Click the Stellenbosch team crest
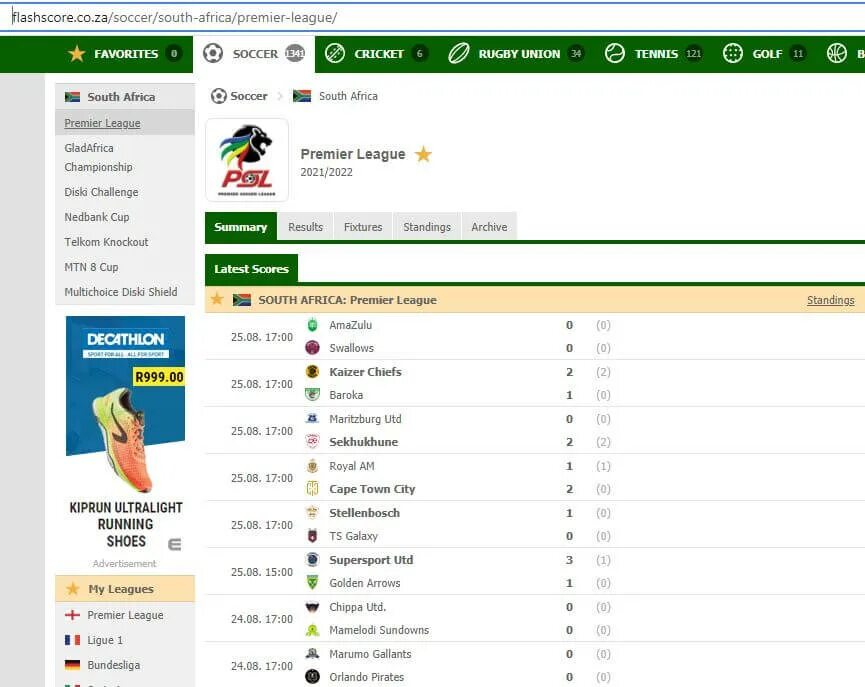Screen dimensions: 865x687 (x=312, y=513)
